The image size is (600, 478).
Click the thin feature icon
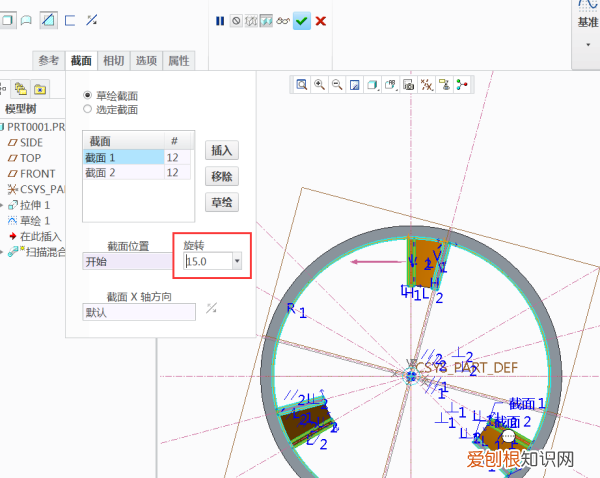click(x=70, y=20)
